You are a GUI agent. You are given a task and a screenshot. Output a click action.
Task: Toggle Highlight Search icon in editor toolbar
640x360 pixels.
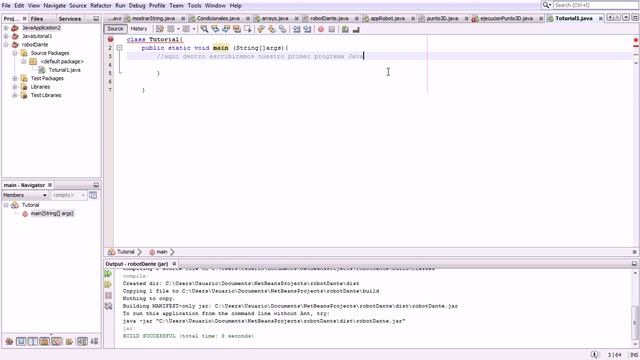tap(237, 29)
